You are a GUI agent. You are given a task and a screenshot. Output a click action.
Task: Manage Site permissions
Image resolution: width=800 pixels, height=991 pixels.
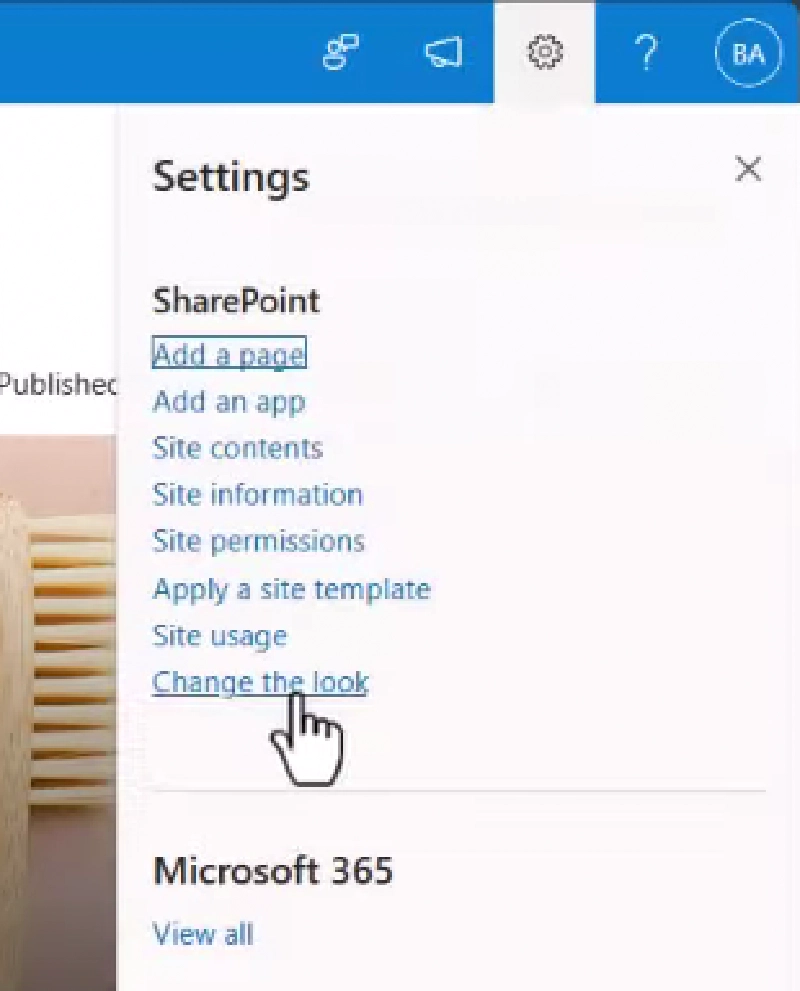pyautogui.click(x=258, y=541)
